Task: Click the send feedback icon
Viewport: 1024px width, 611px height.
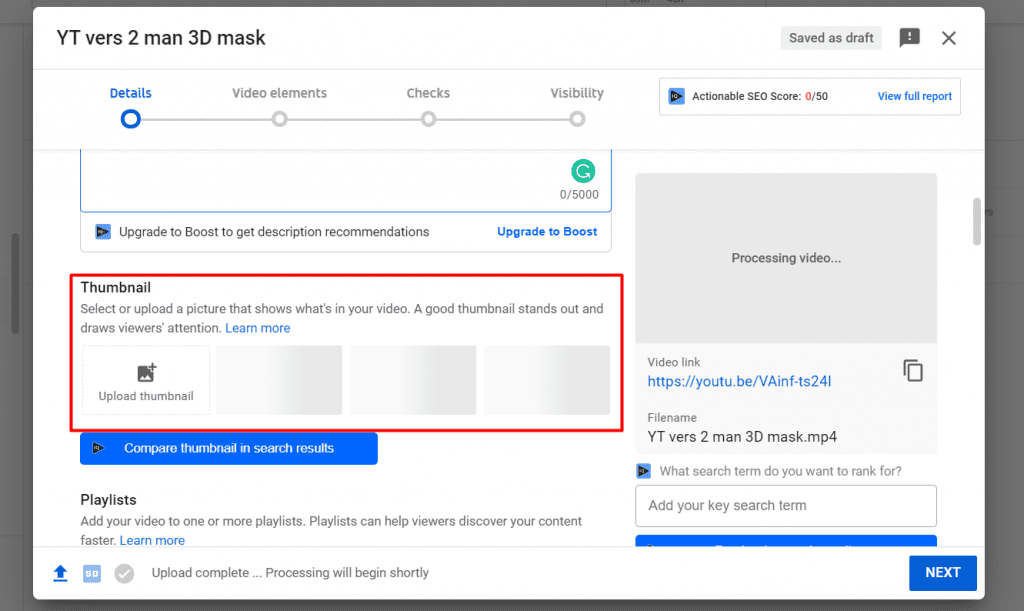Action: [x=909, y=38]
